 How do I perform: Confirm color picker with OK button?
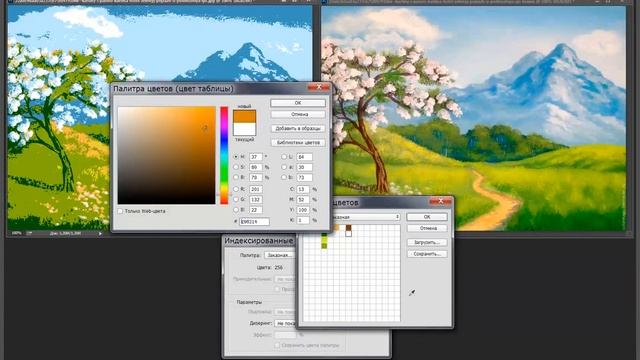(x=298, y=103)
